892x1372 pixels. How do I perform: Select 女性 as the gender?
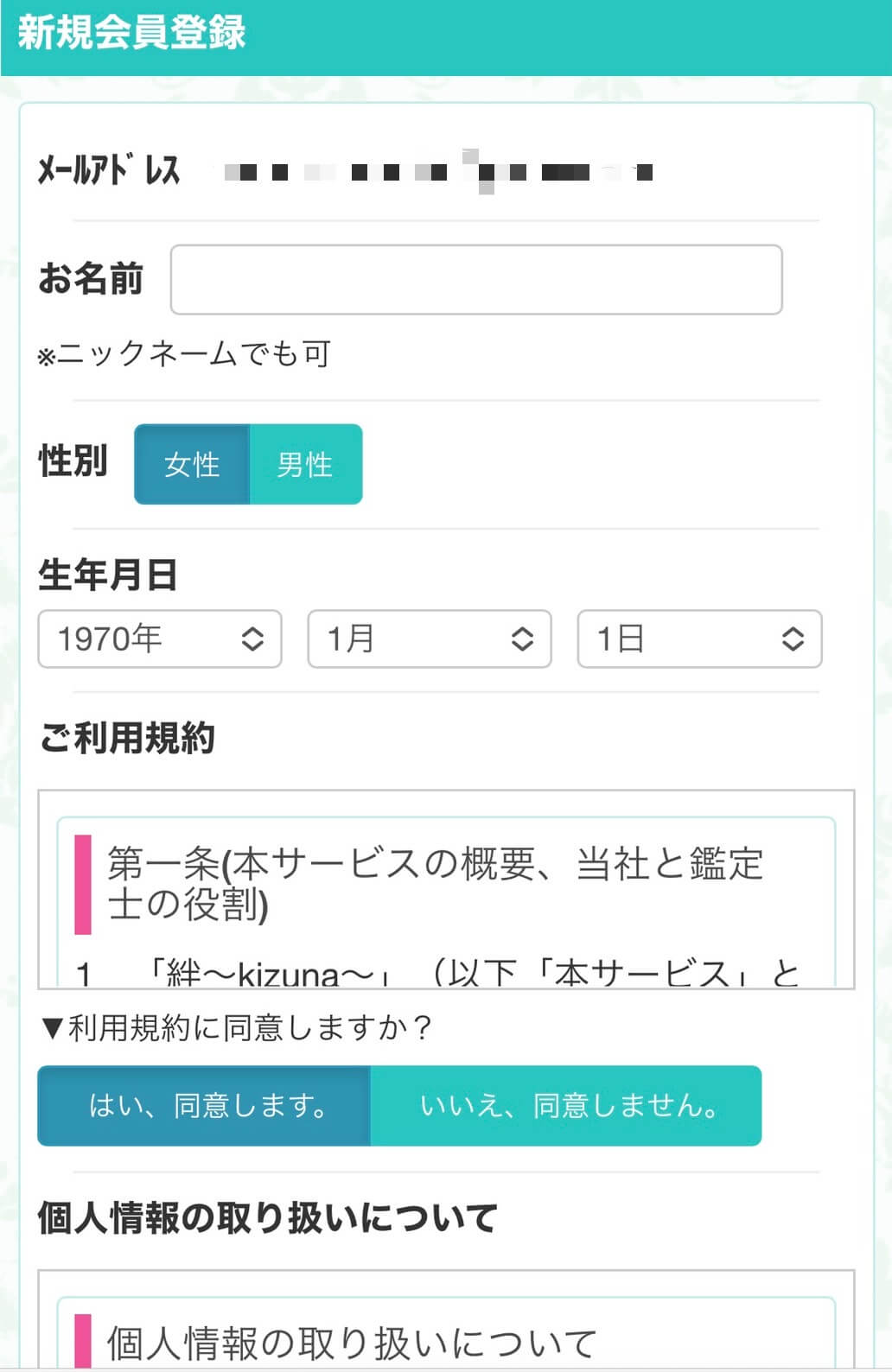click(192, 465)
